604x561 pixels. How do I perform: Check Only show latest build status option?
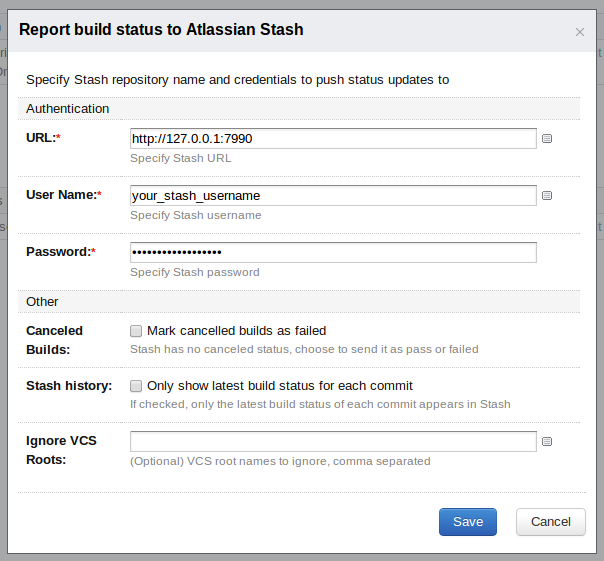point(136,386)
